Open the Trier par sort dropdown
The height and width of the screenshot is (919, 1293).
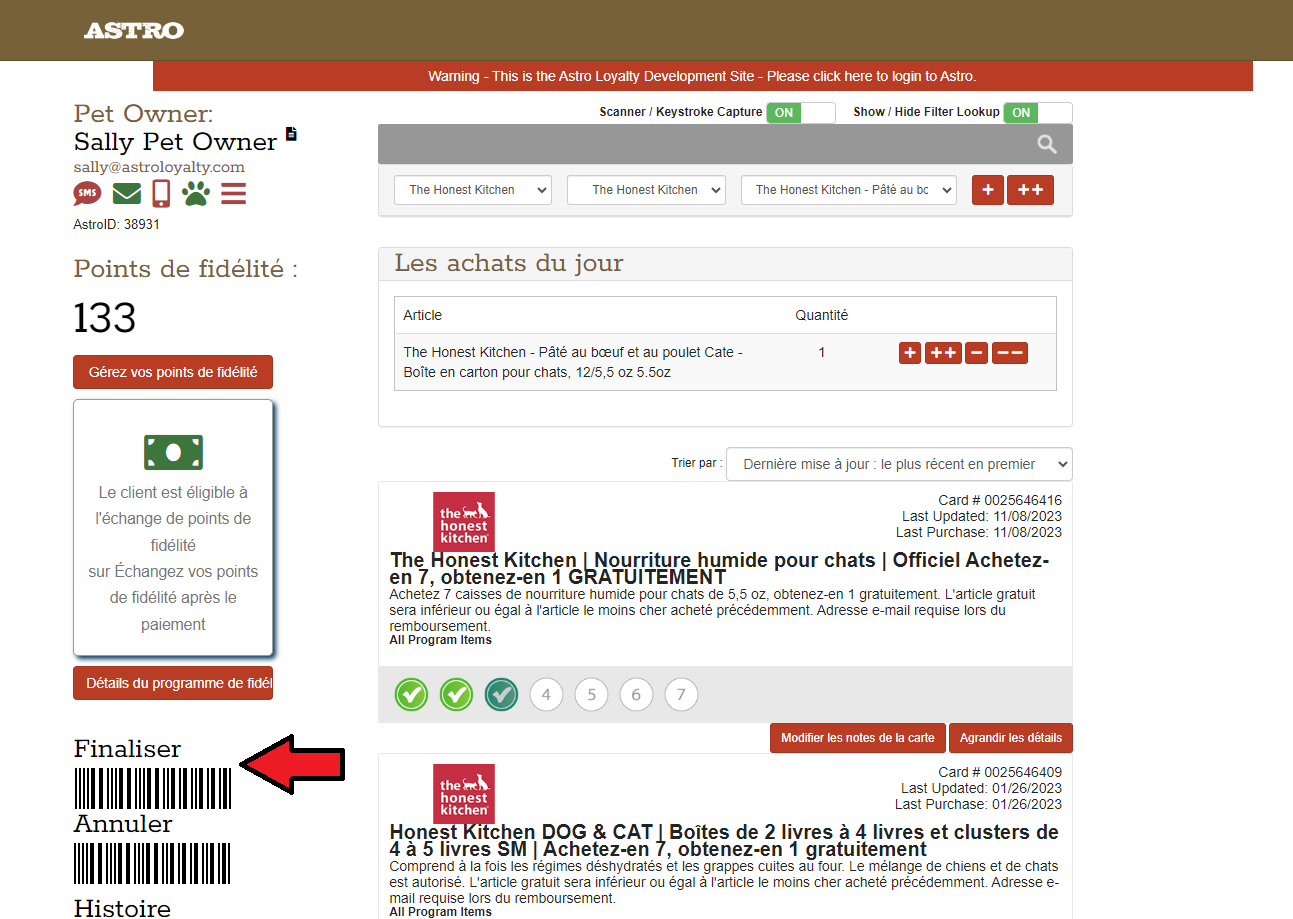pos(898,464)
